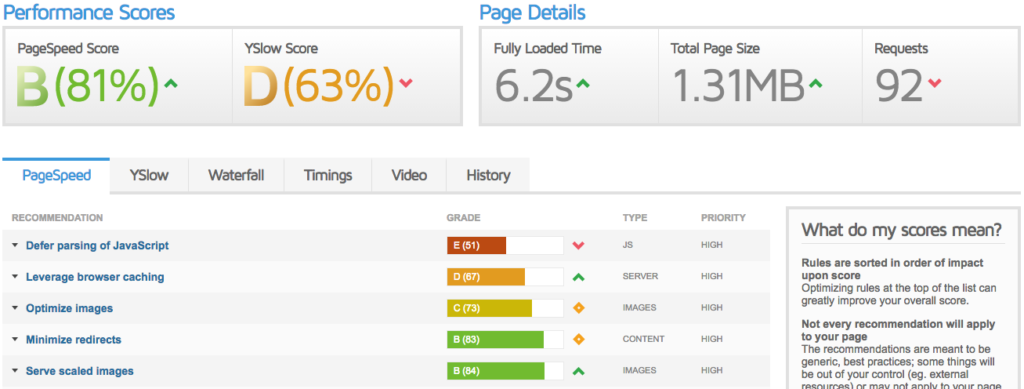This screenshot has width=1024, height=389.
Task: Open the Timings tab
Action: click(328, 176)
